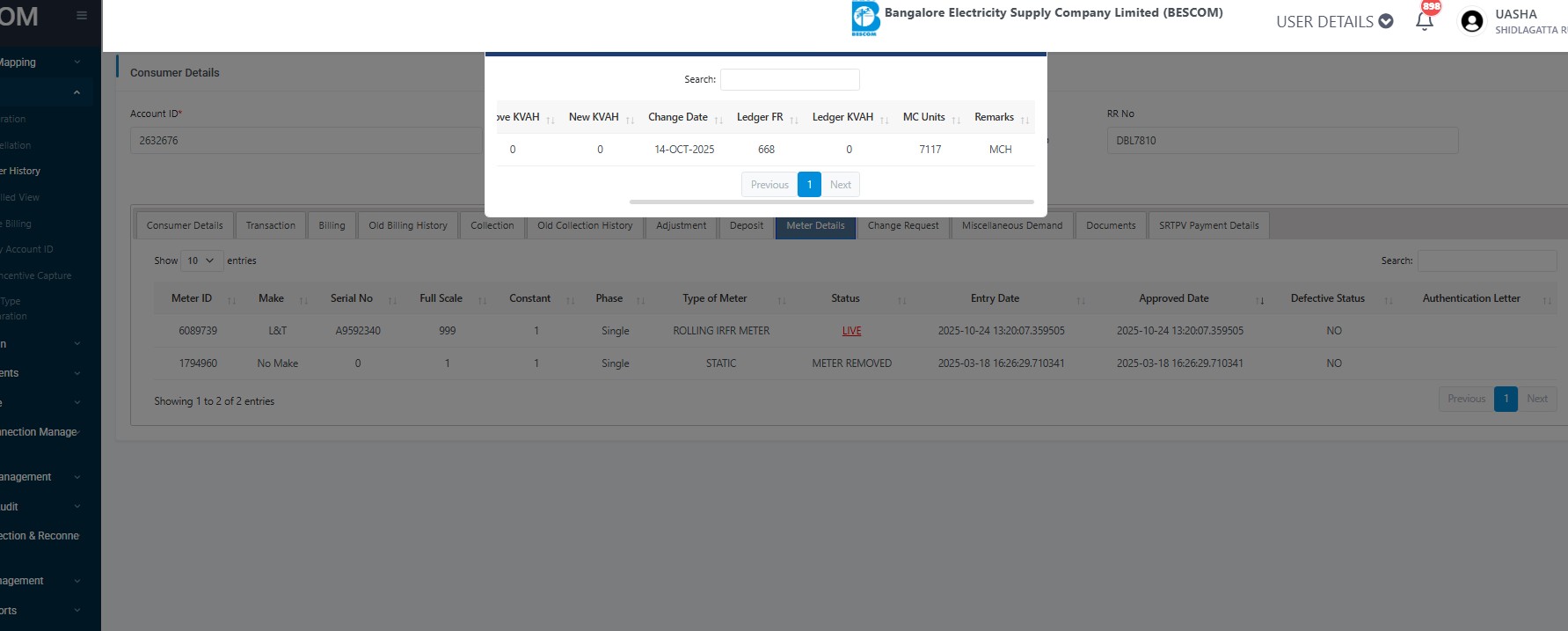Select page 1 in popup pagination
The image size is (1568, 631).
click(809, 185)
